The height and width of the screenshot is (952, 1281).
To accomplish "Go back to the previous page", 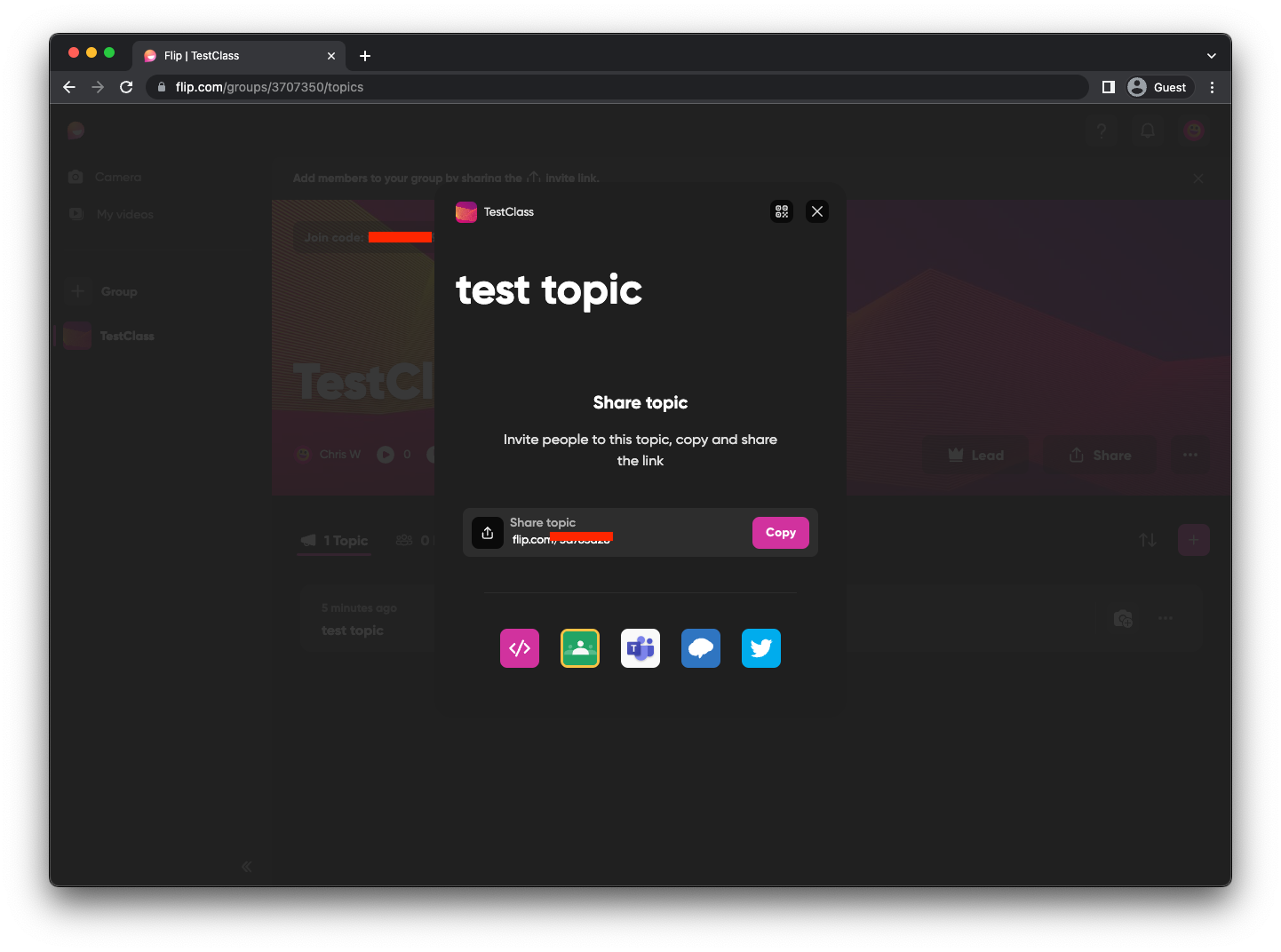I will pos(69,87).
